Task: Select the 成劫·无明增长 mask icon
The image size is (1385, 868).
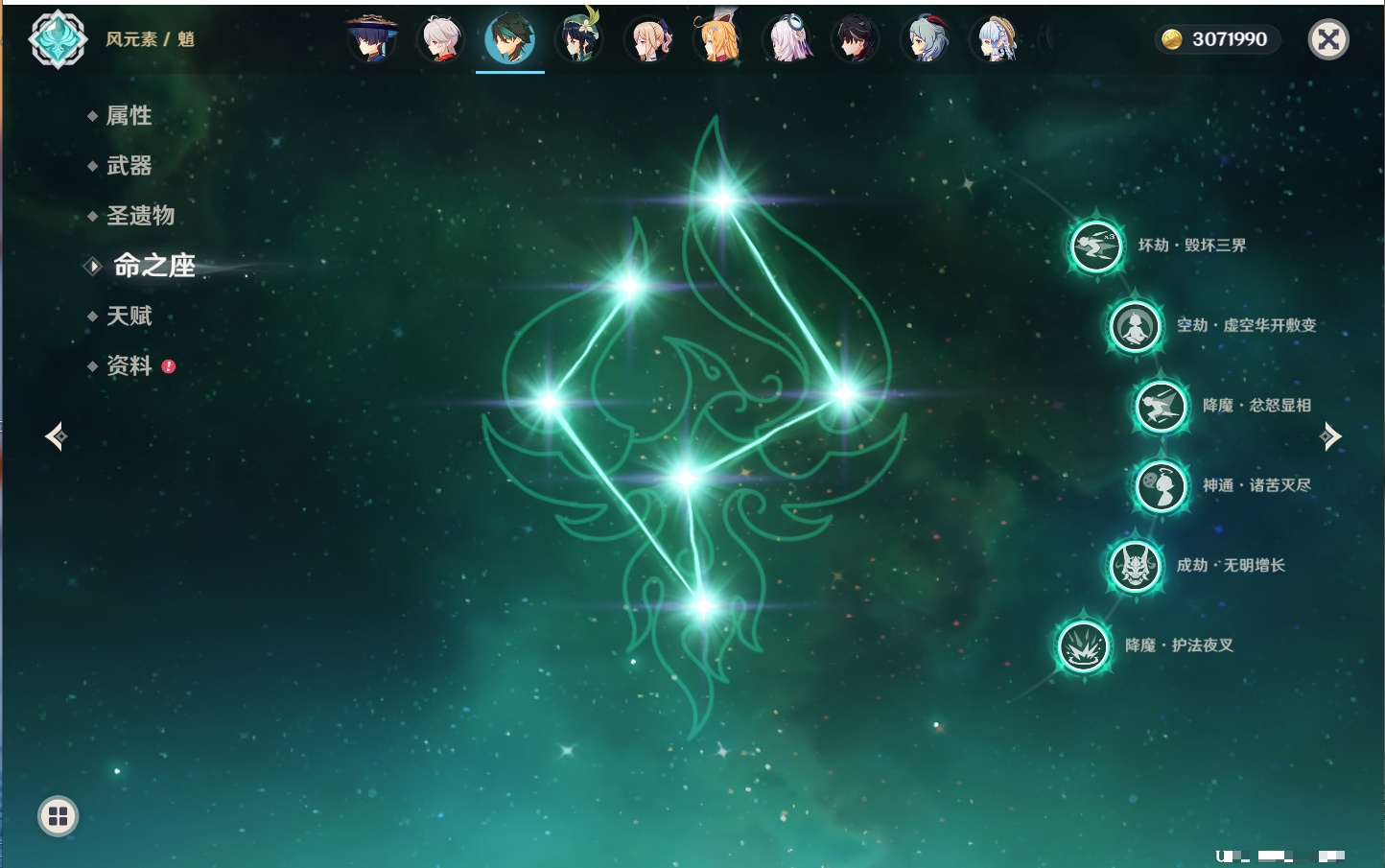Action: click(1135, 566)
